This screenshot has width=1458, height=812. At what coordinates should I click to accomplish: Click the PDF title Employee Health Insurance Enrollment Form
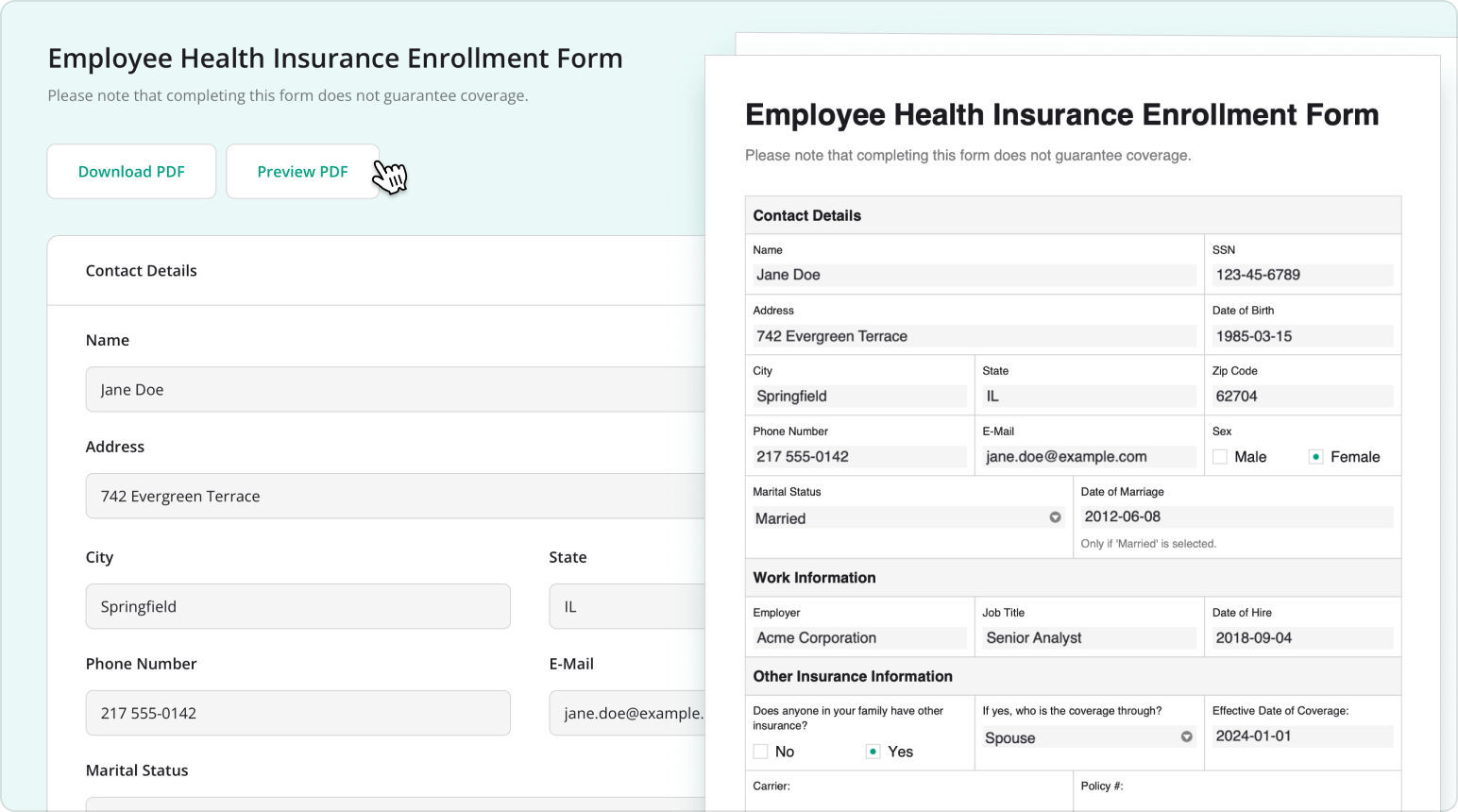point(1061,114)
